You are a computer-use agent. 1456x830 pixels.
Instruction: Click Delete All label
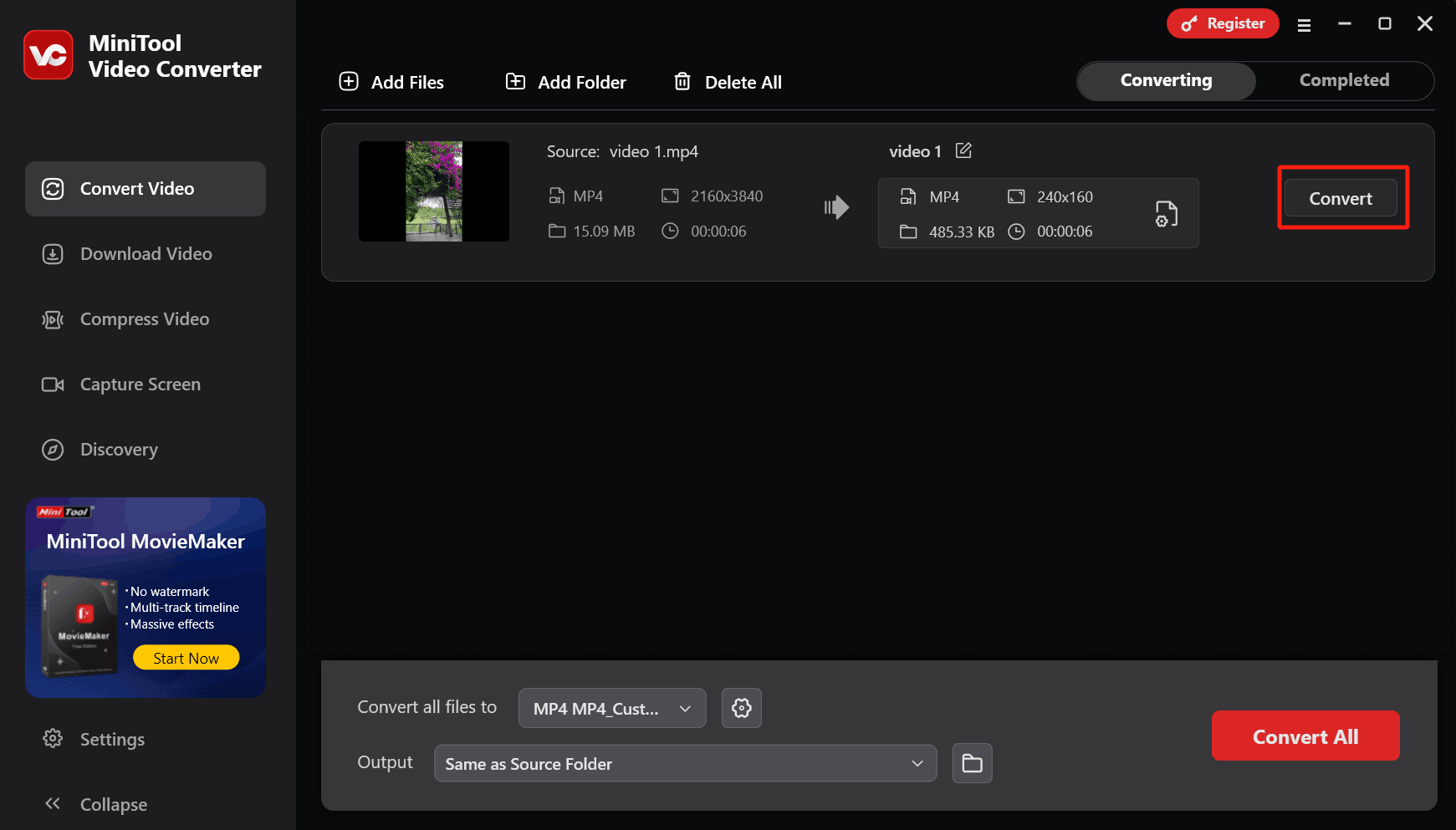743,82
